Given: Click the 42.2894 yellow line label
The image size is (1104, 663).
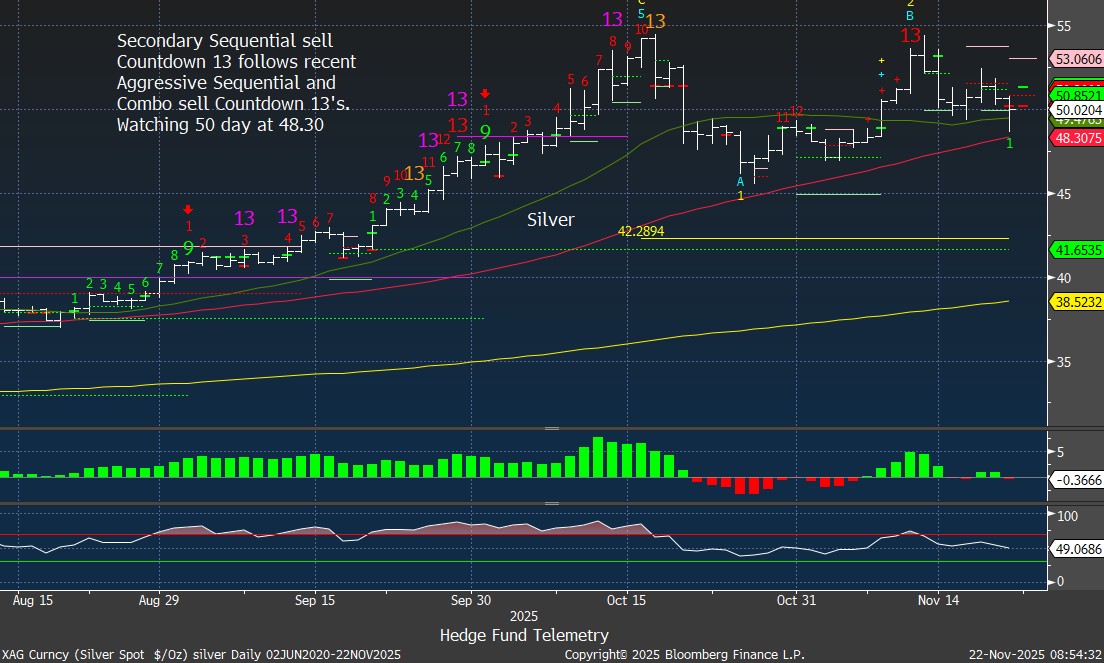Looking at the screenshot, I should click(x=641, y=231).
